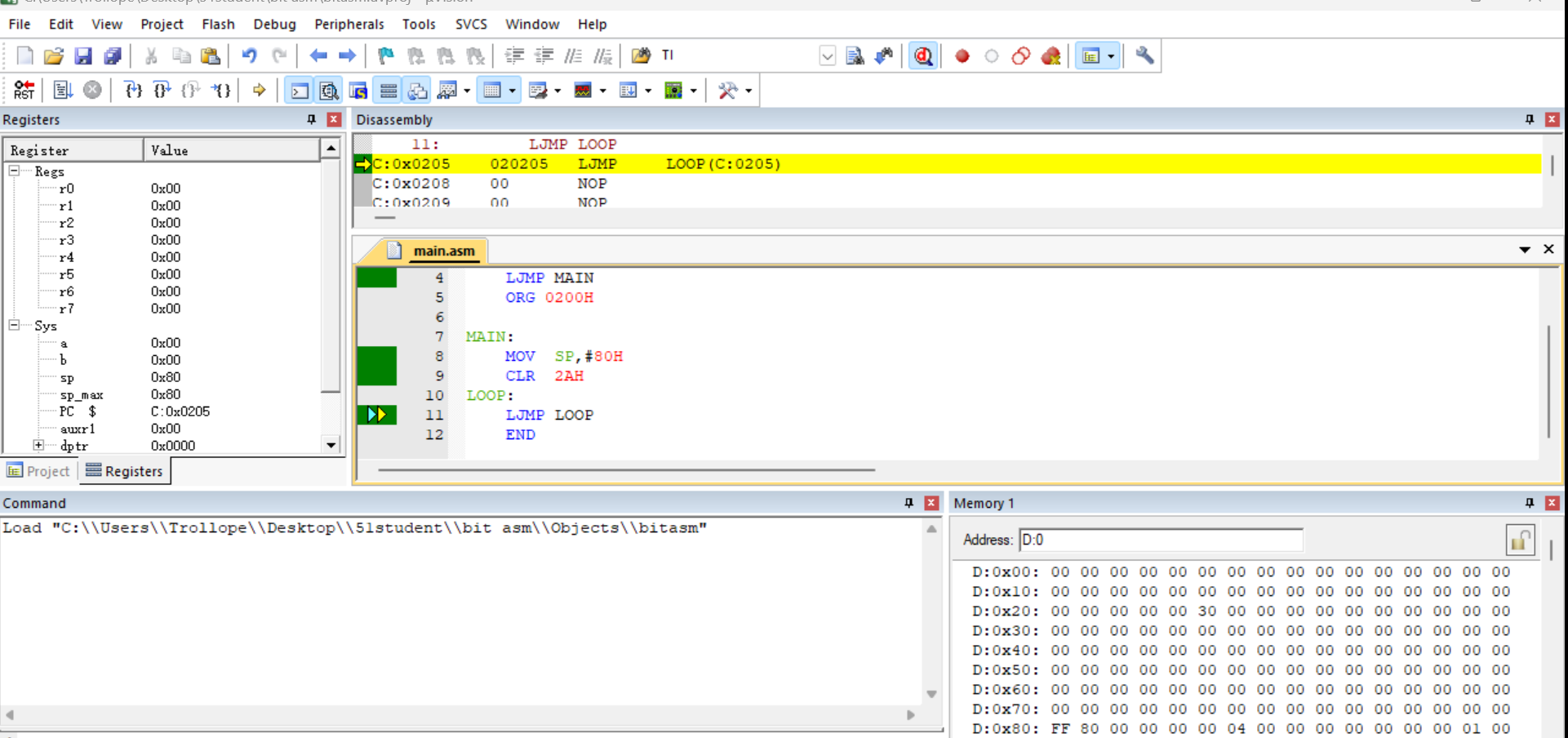Undo the last edit with the Undo arrow
The image size is (1568, 738).
250,56
